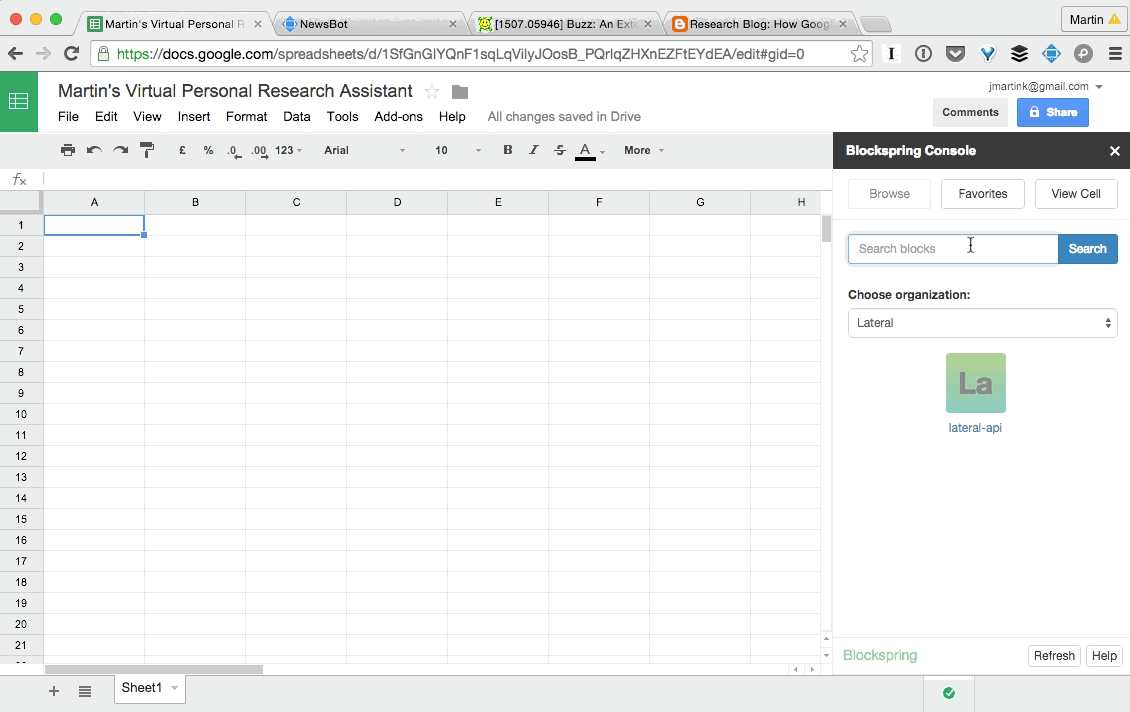Reload the current page
Viewport: 1130px width, 712px height.
[x=71, y=53]
